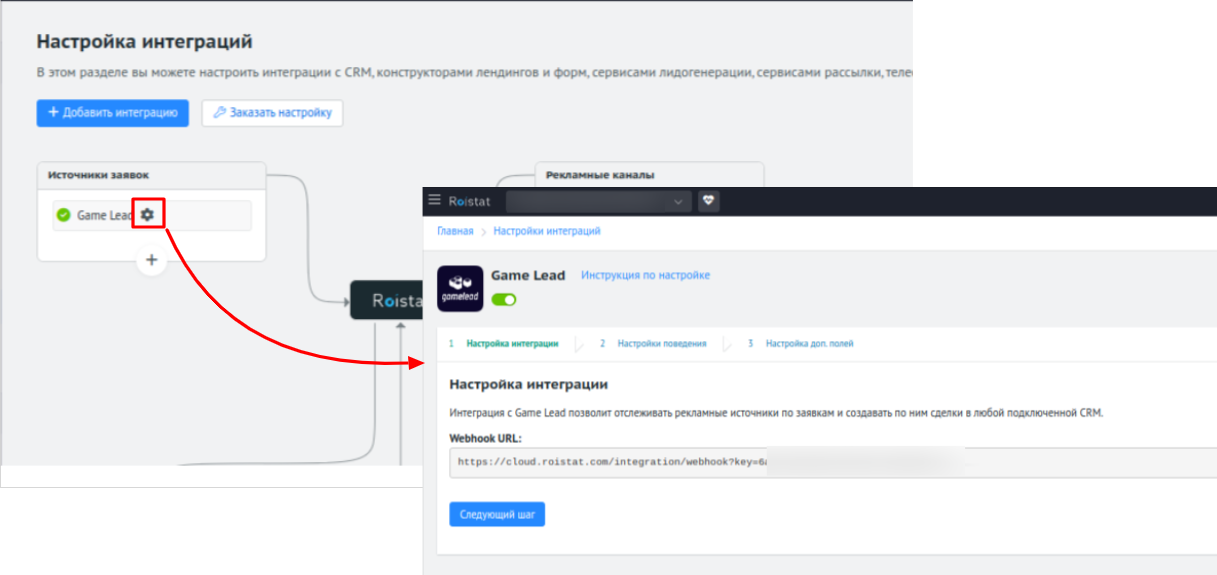This screenshot has width=1217, height=575.
Task: Click the Заказать настройку button
Action: [x=272, y=113]
